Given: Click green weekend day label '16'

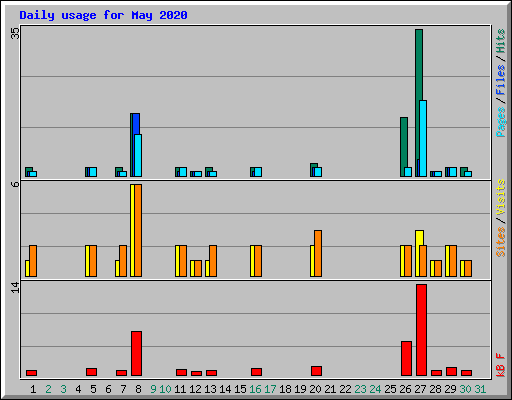Looking at the screenshot, I should 255,389.
